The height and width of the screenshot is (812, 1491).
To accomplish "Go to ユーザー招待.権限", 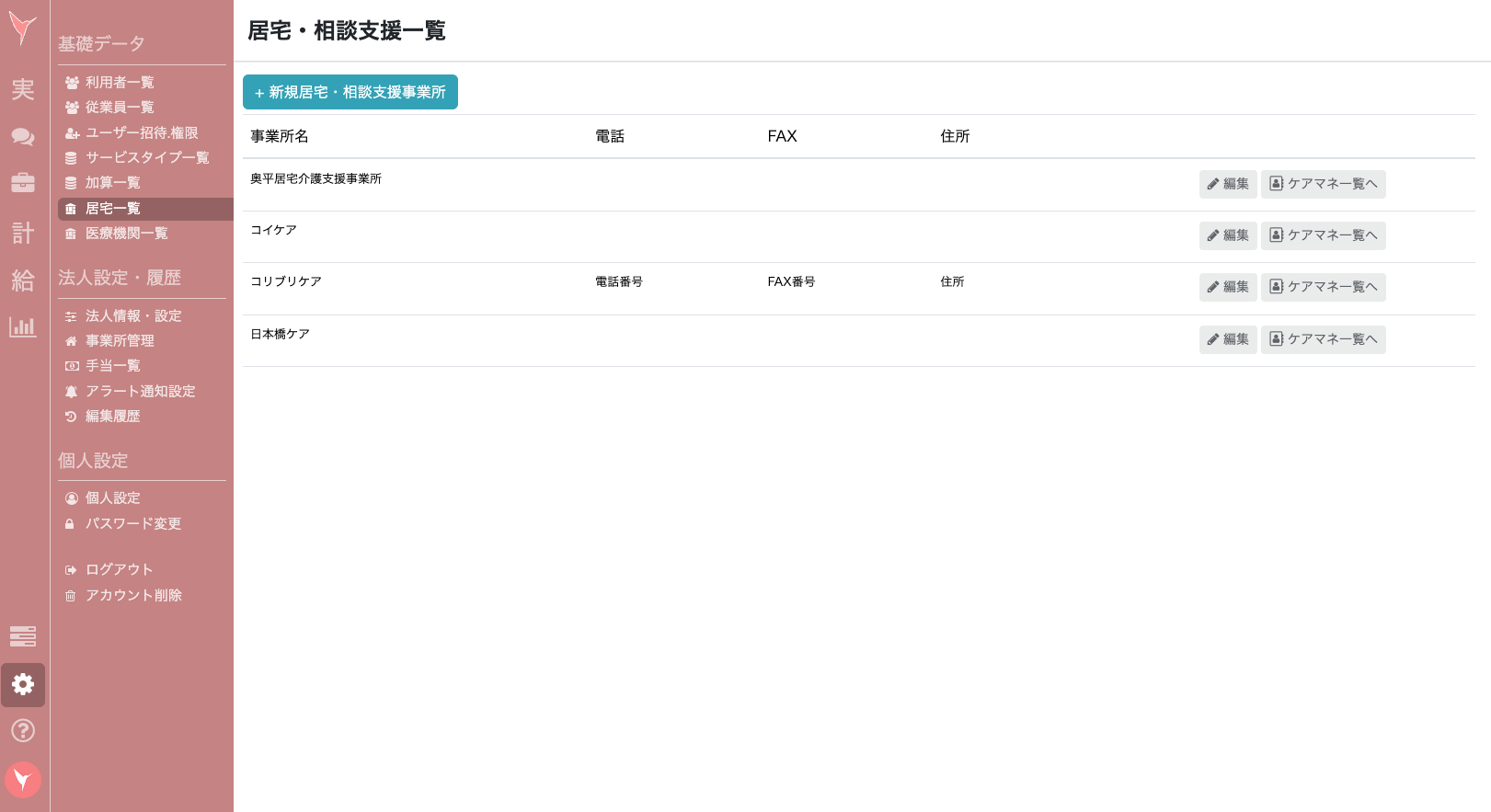I will pos(142,133).
